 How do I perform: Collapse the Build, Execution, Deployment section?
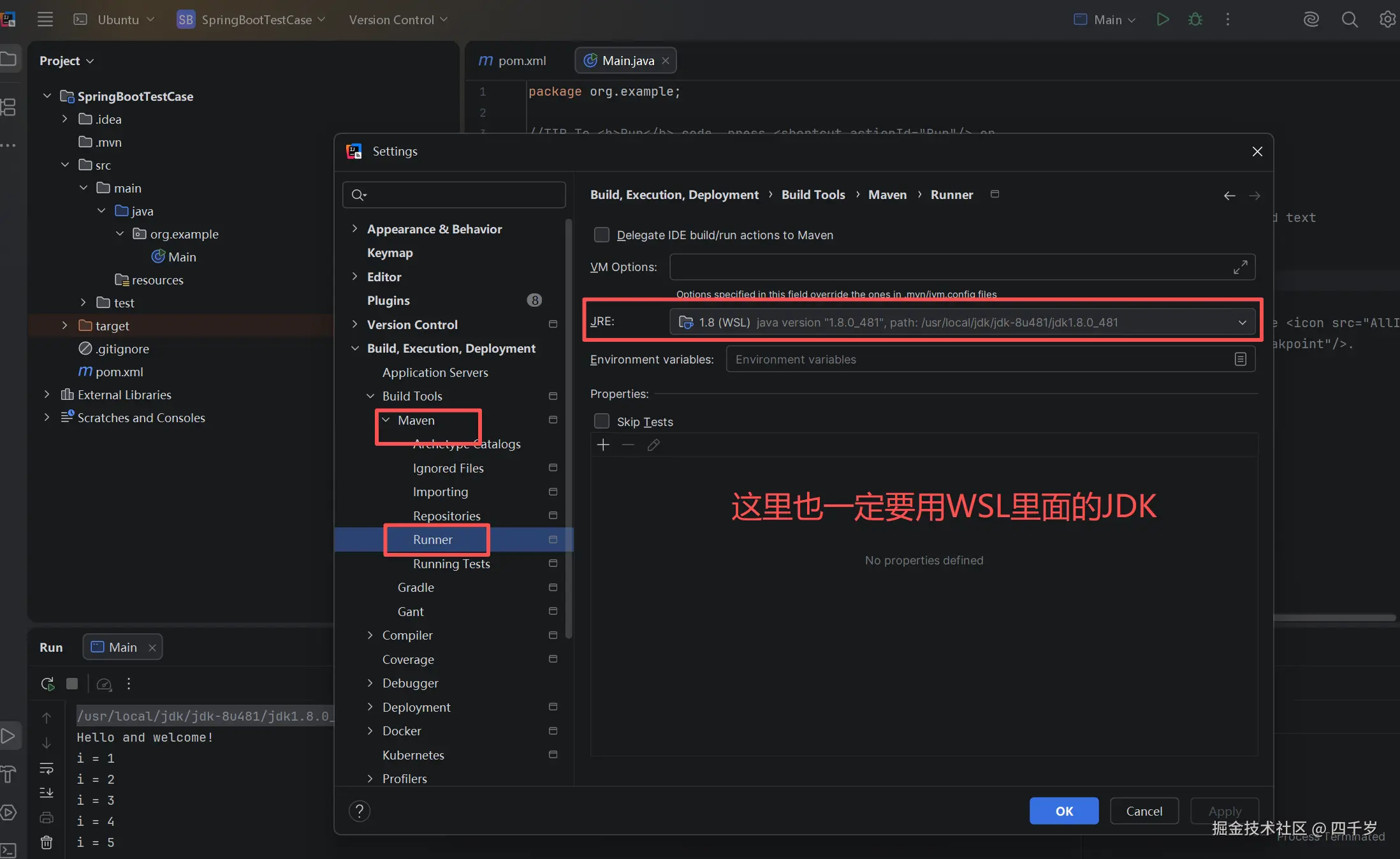pyautogui.click(x=355, y=348)
